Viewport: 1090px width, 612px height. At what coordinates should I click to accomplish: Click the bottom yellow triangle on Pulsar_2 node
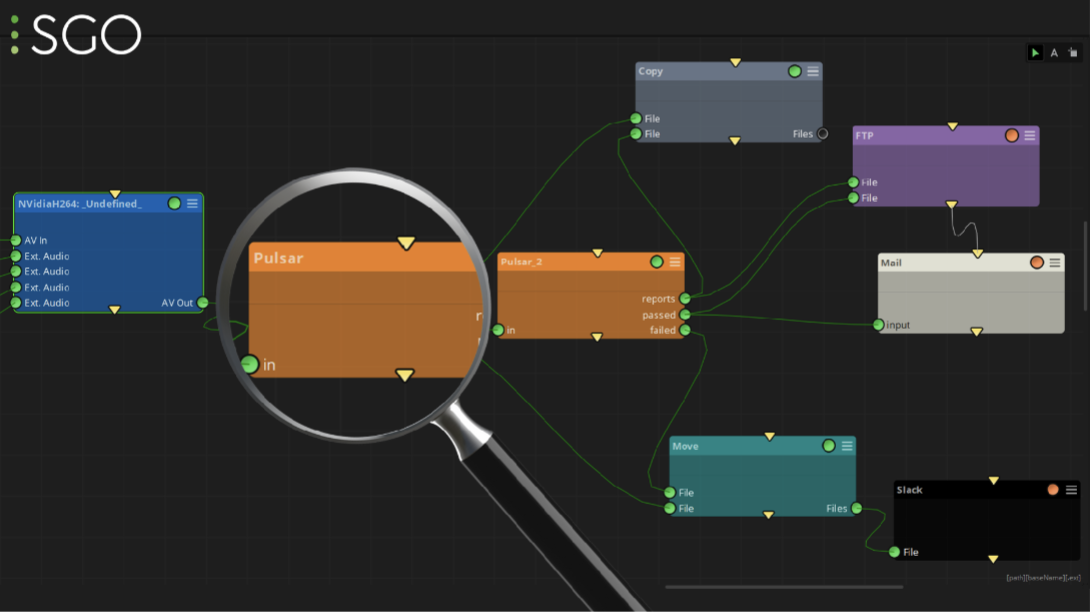pos(596,337)
